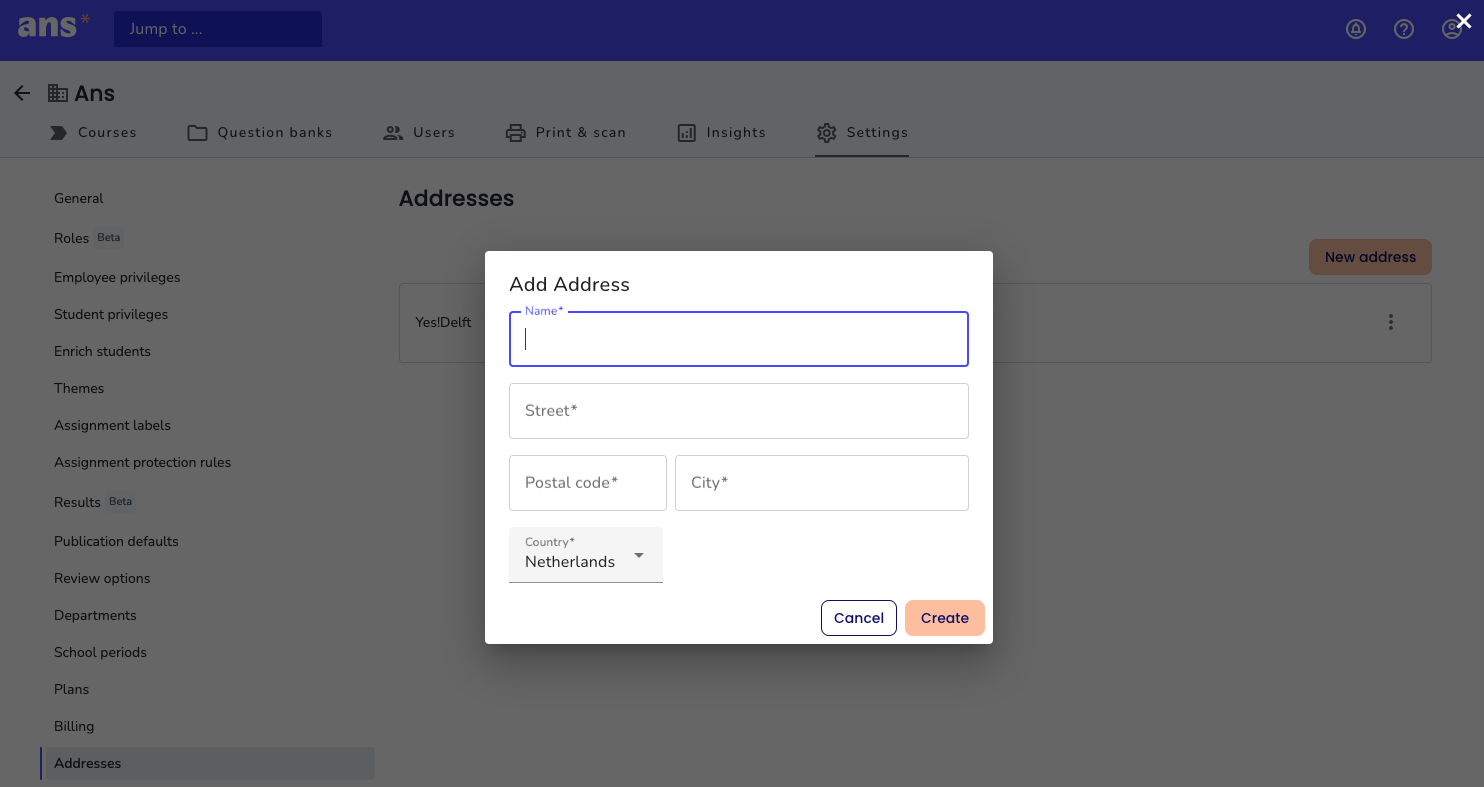Image resolution: width=1484 pixels, height=787 pixels.
Task: Click into the Street field
Action: (739, 411)
